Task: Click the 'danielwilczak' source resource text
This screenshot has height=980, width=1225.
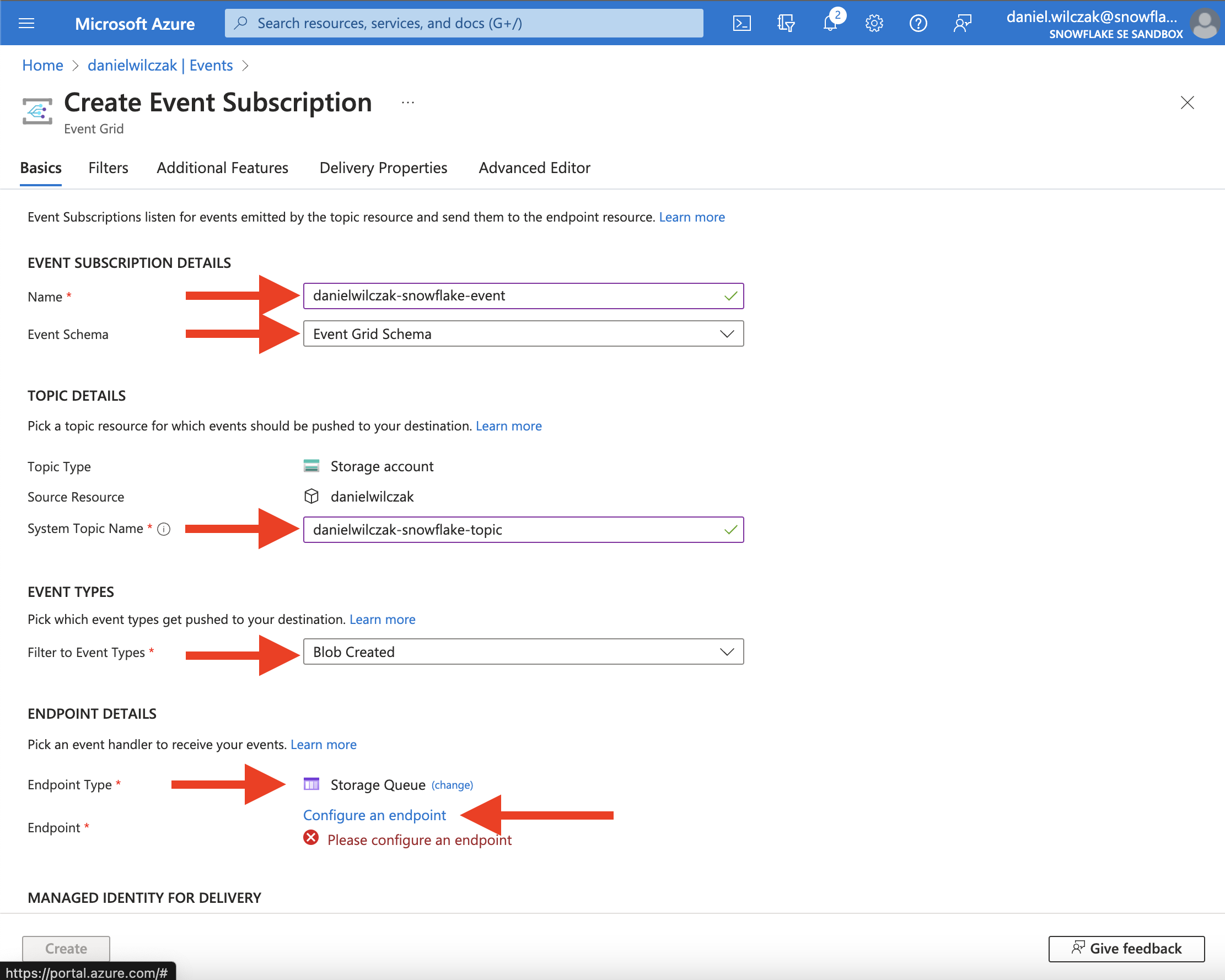Action: (x=372, y=497)
